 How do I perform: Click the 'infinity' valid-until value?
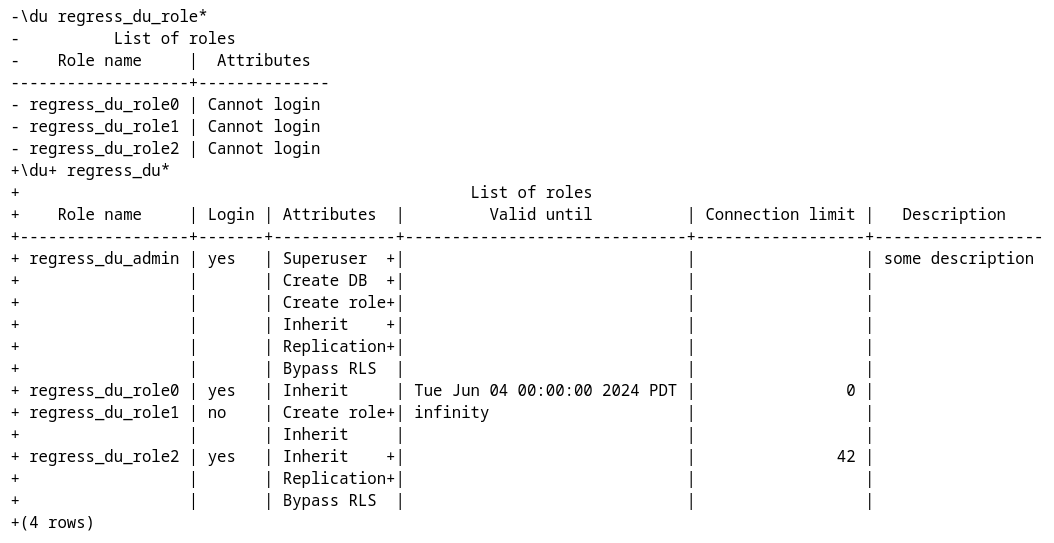tap(451, 412)
